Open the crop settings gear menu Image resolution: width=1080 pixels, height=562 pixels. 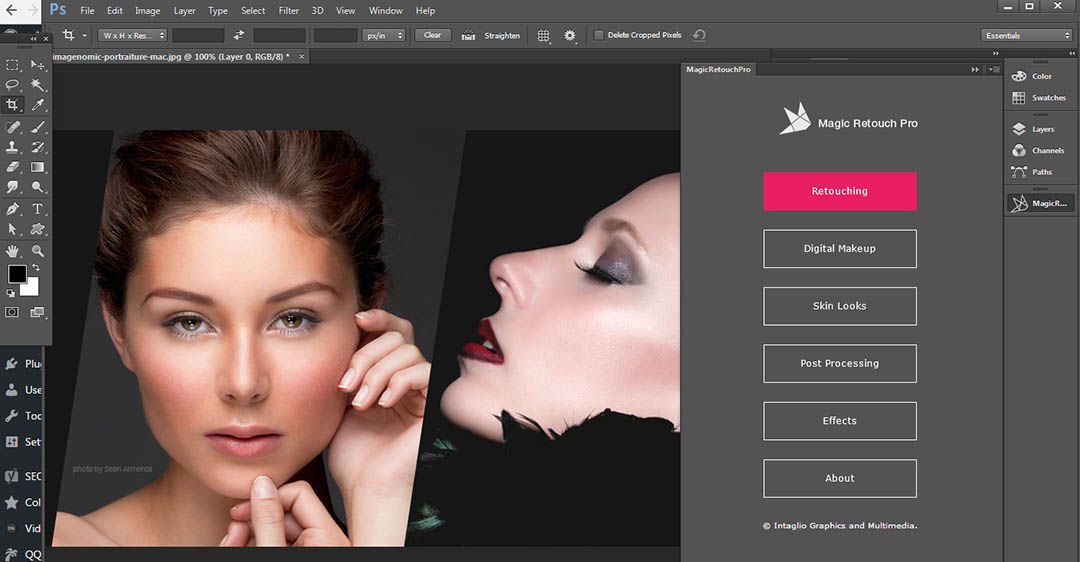pyautogui.click(x=570, y=35)
